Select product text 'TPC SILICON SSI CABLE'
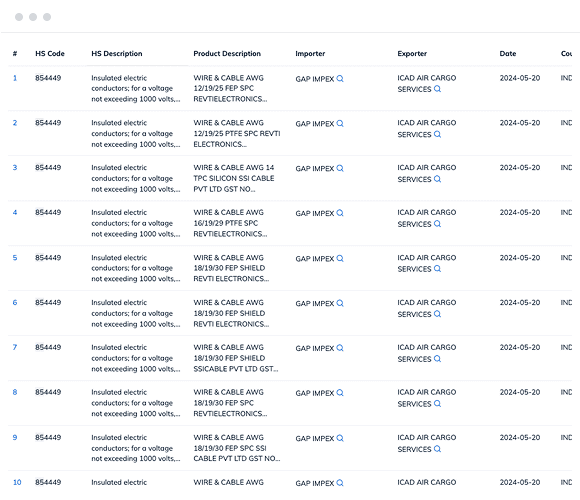580x500 pixels. click(234, 178)
